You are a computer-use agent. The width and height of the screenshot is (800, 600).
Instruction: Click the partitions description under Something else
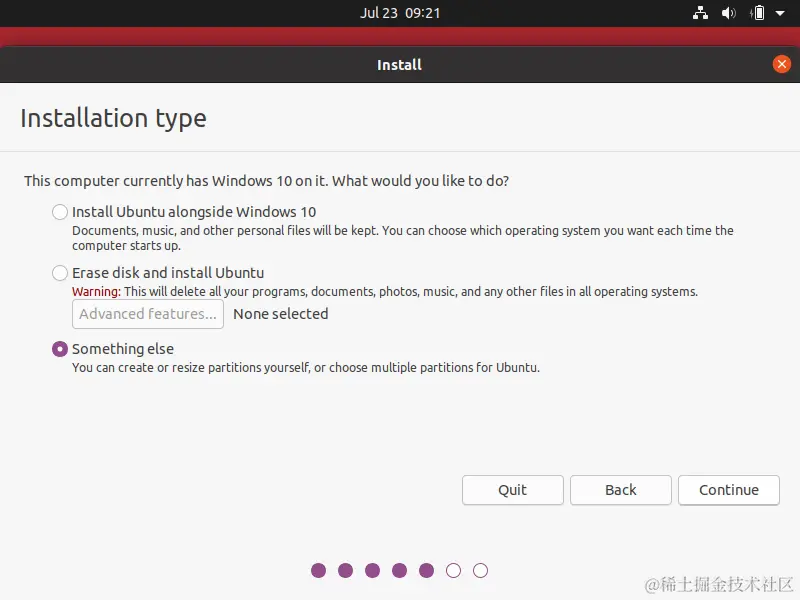306,368
